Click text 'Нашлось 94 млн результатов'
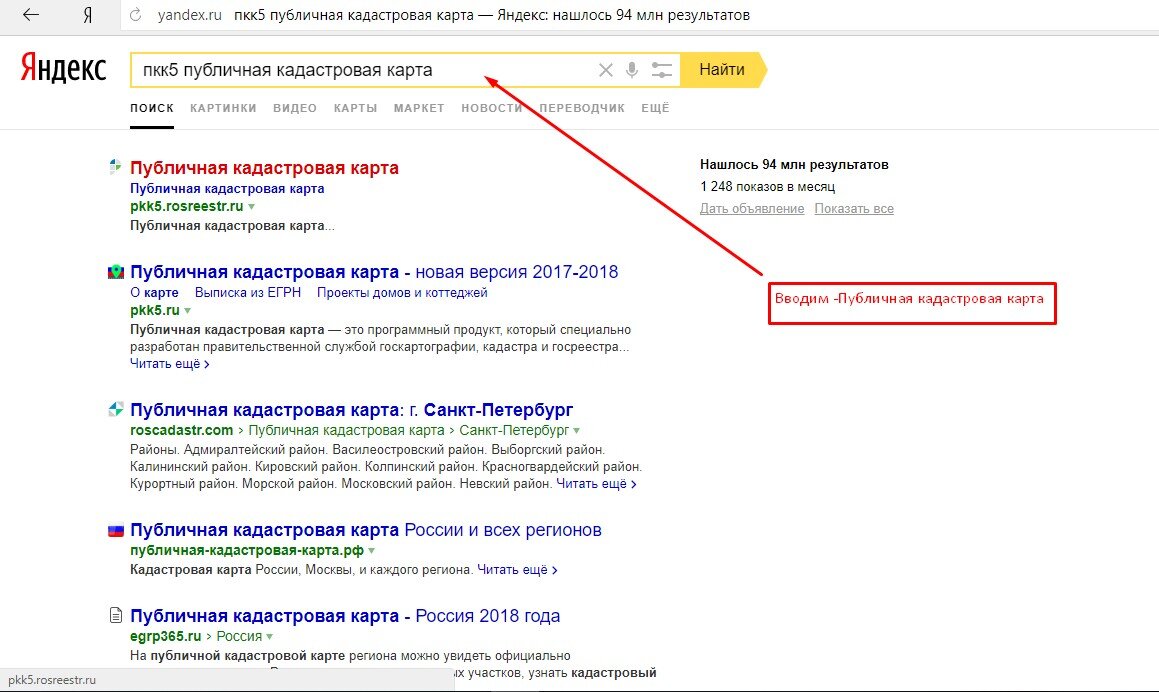The image size is (1159, 692). tap(794, 165)
